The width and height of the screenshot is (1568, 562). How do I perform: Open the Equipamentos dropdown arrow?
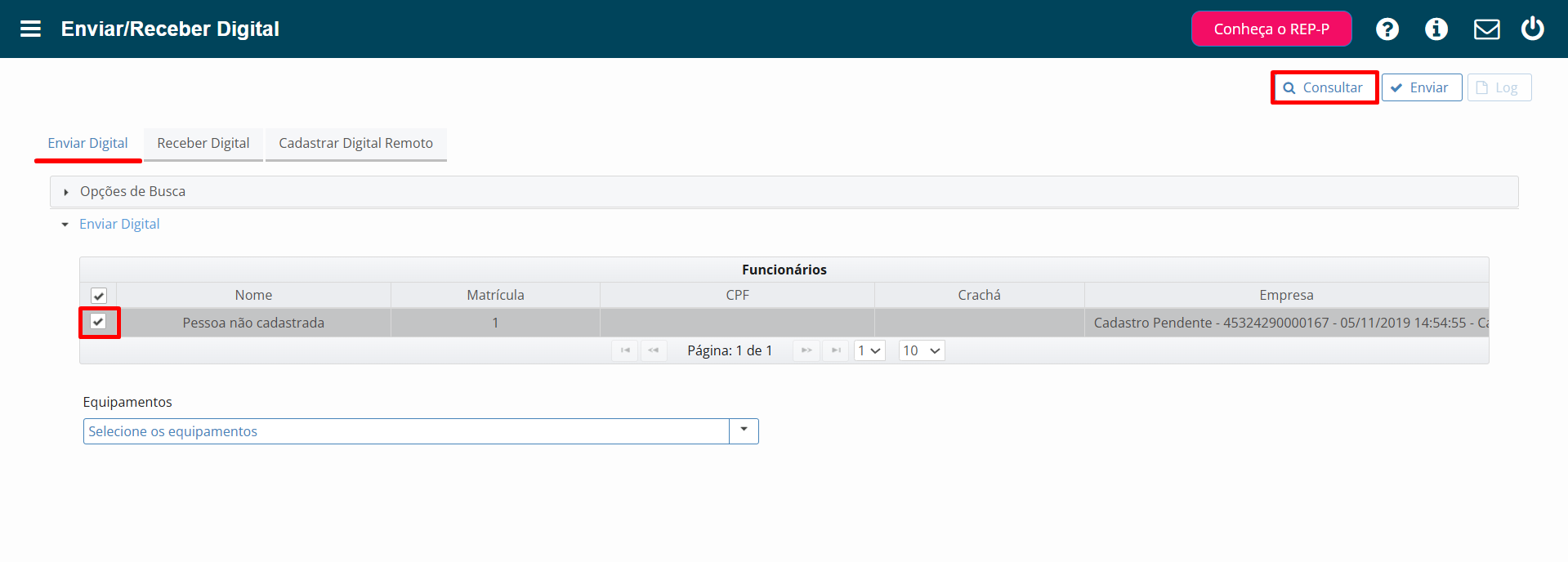tap(744, 431)
